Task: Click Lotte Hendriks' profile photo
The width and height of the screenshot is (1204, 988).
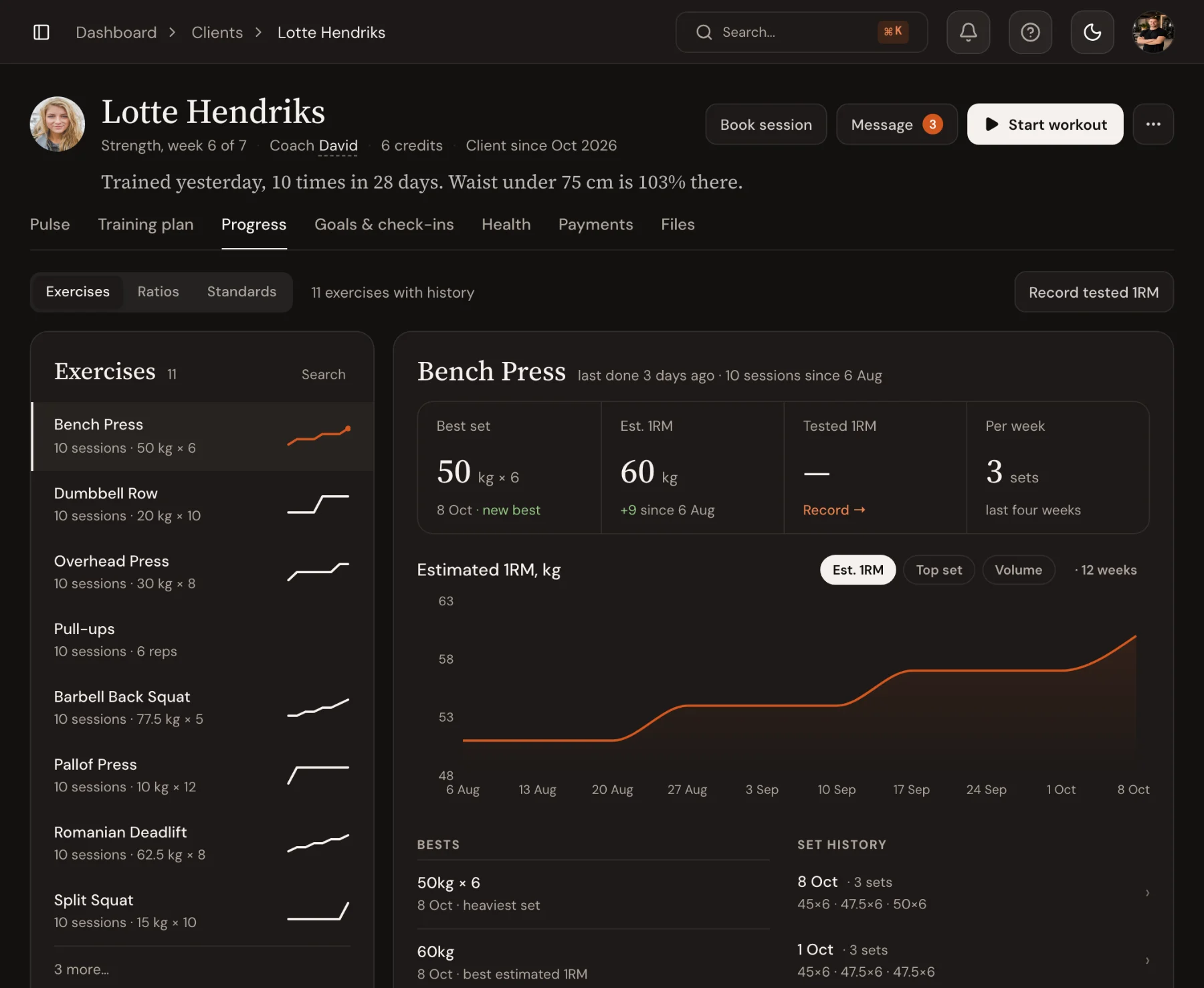Action: (58, 124)
